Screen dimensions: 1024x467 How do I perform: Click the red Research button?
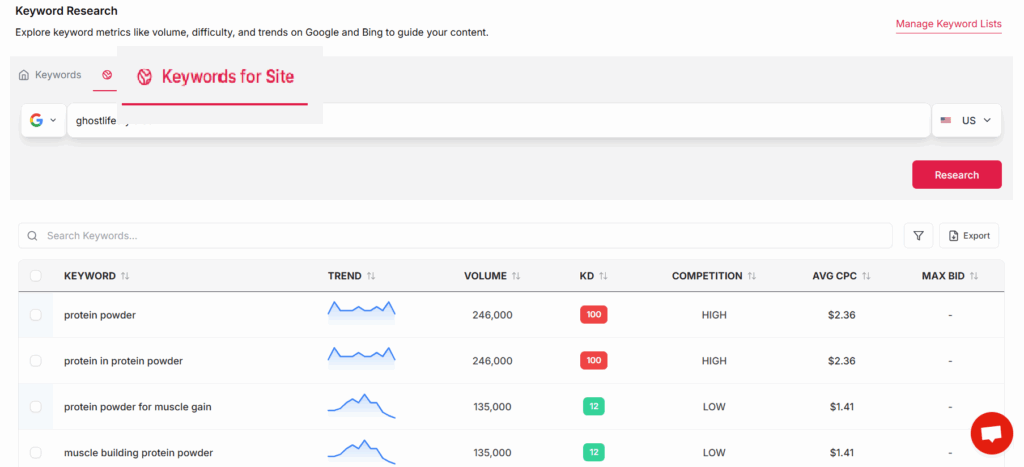click(957, 174)
